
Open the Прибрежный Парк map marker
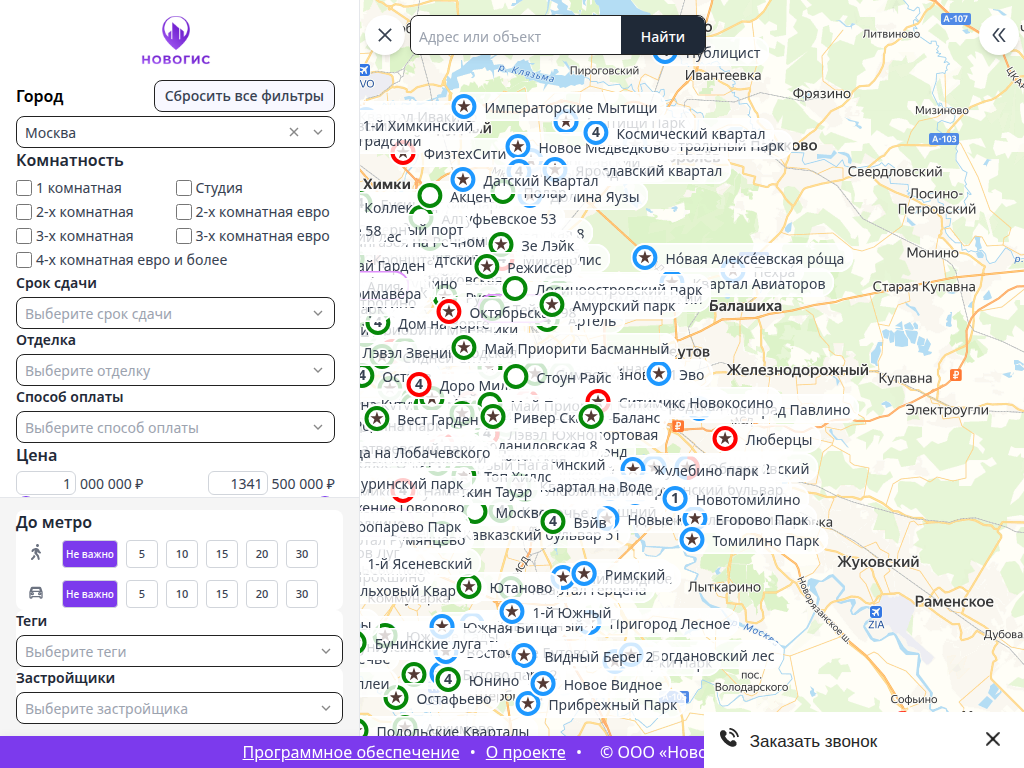[528, 704]
